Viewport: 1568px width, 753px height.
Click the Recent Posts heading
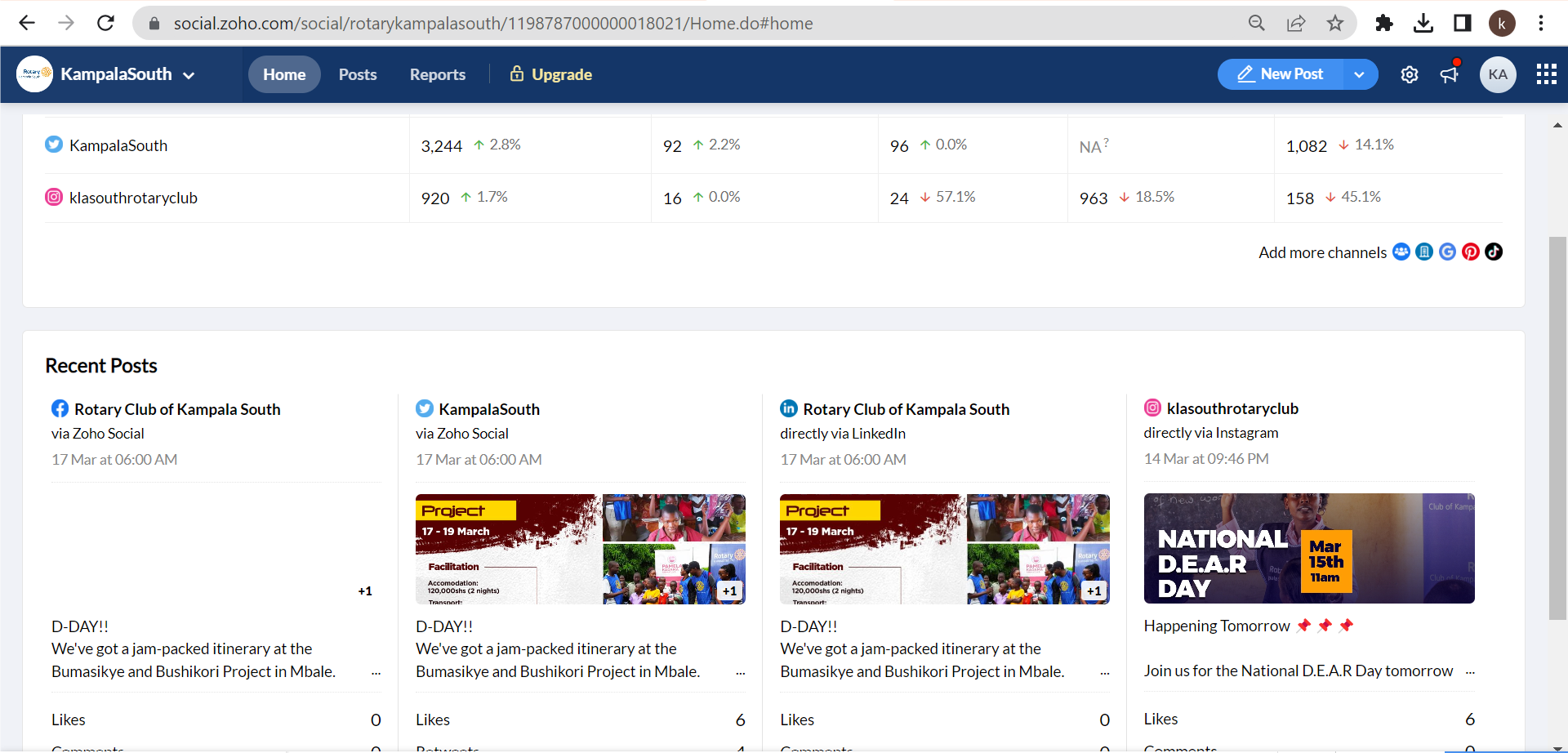tap(101, 366)
